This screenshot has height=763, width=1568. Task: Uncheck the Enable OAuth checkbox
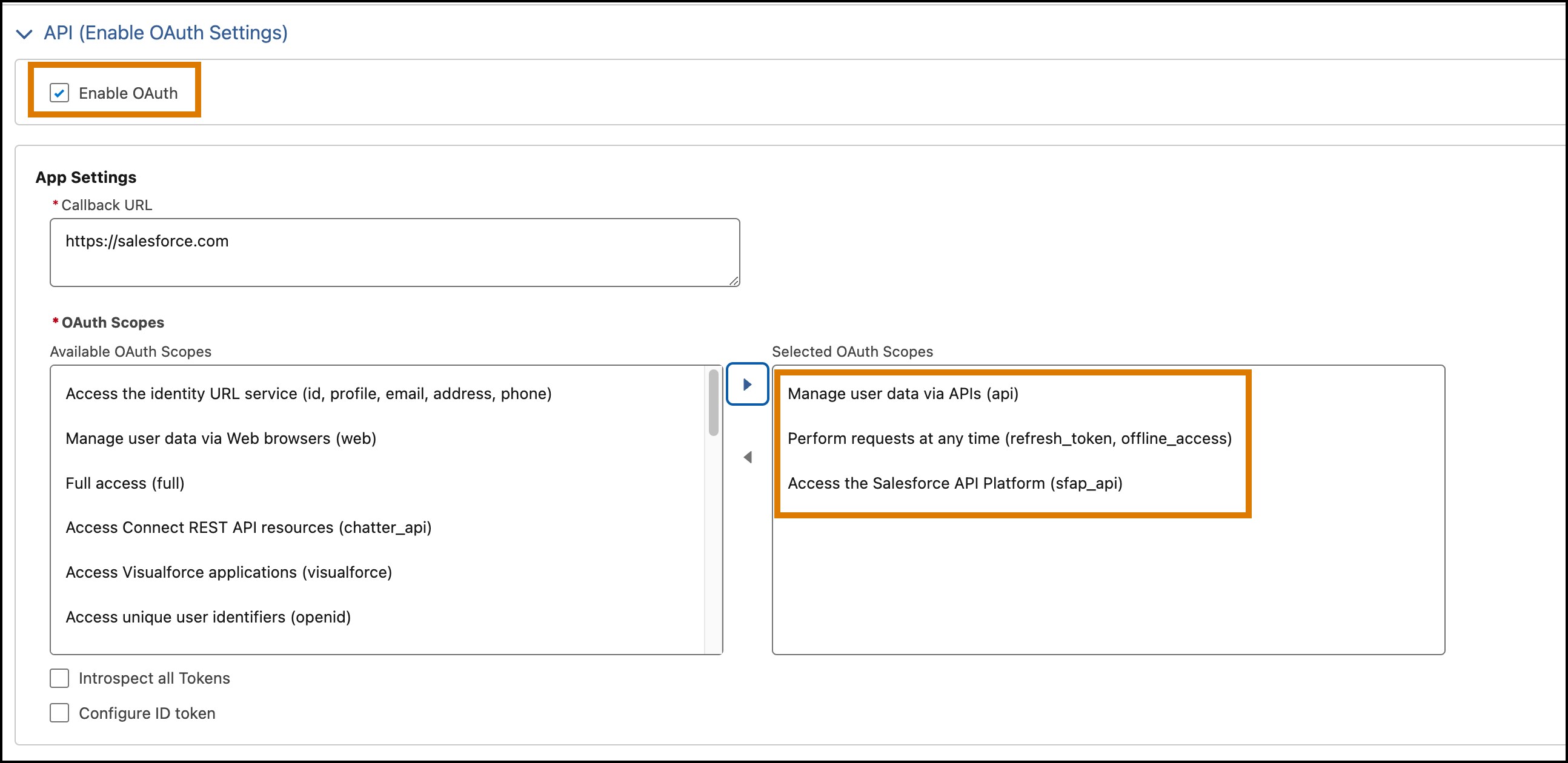(59, 93)
